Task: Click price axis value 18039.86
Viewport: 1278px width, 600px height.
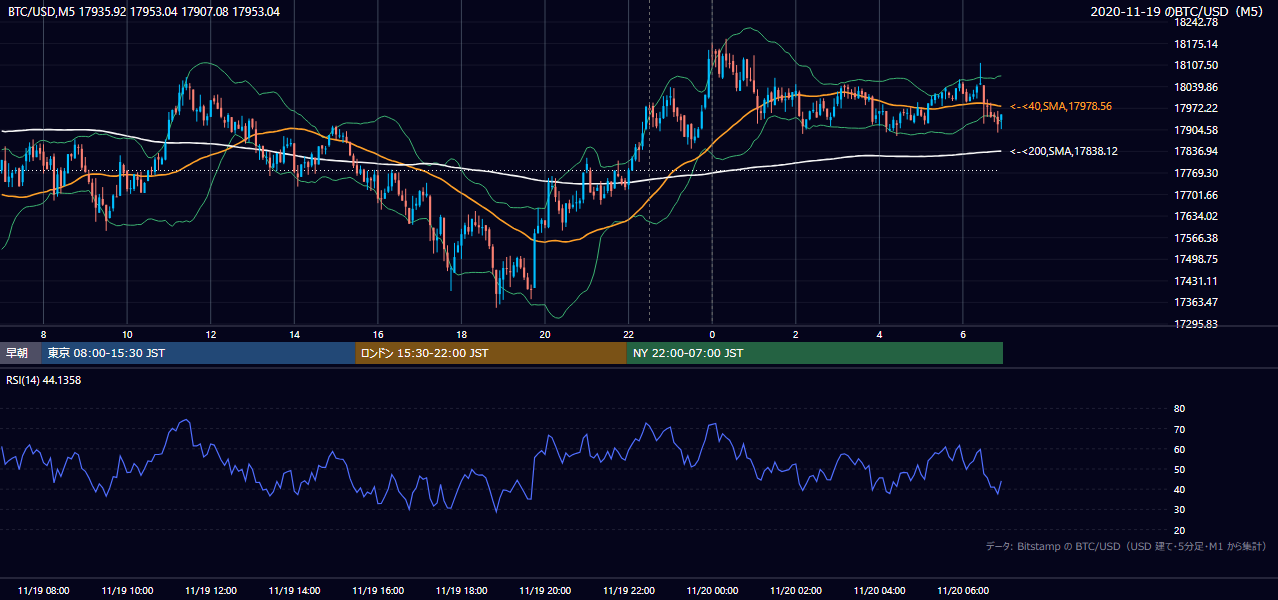Action: click(1196, 87)
